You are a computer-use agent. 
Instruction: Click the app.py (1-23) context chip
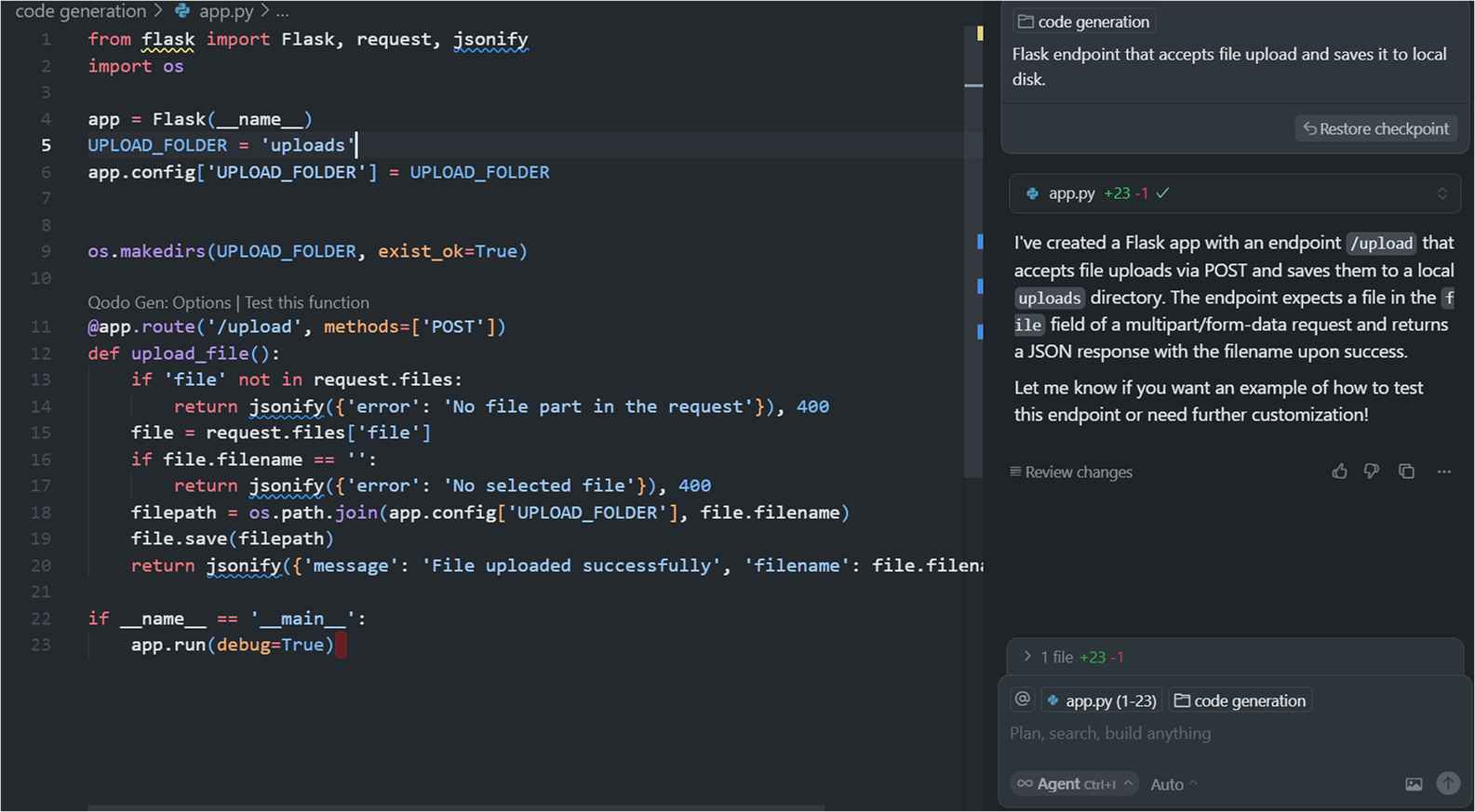coord(1102,700)
